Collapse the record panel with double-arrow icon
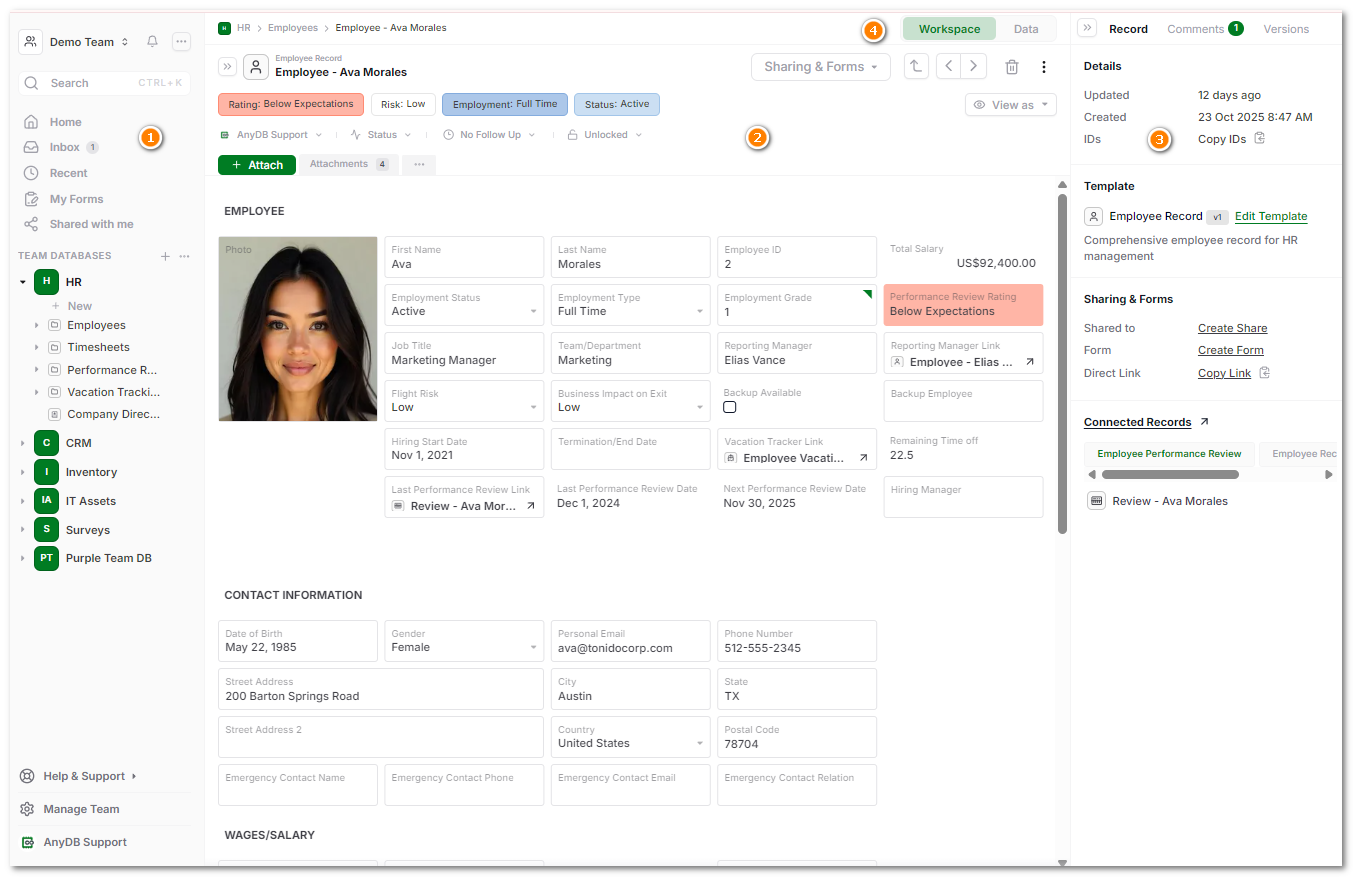This screenshot has height=877, width=1353. (x=227, y=66)
